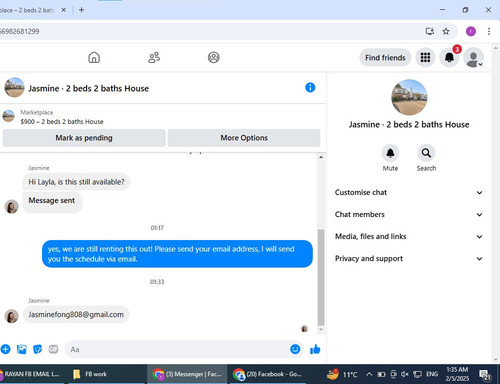The height and width of the screenshot is (384, 500).
Task: Click the chat vertical scrollbar
Action: (x=321, y=277)
